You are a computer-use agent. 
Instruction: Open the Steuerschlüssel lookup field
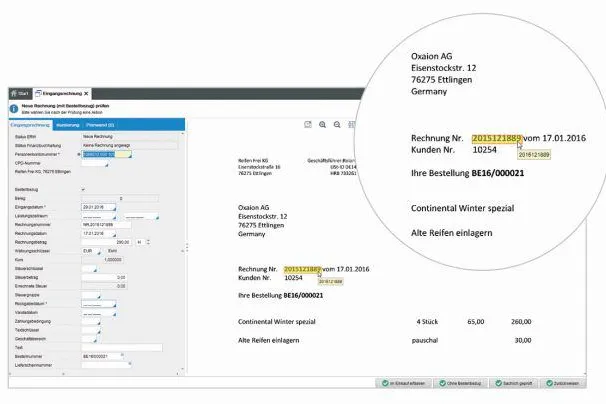[90, 269]
